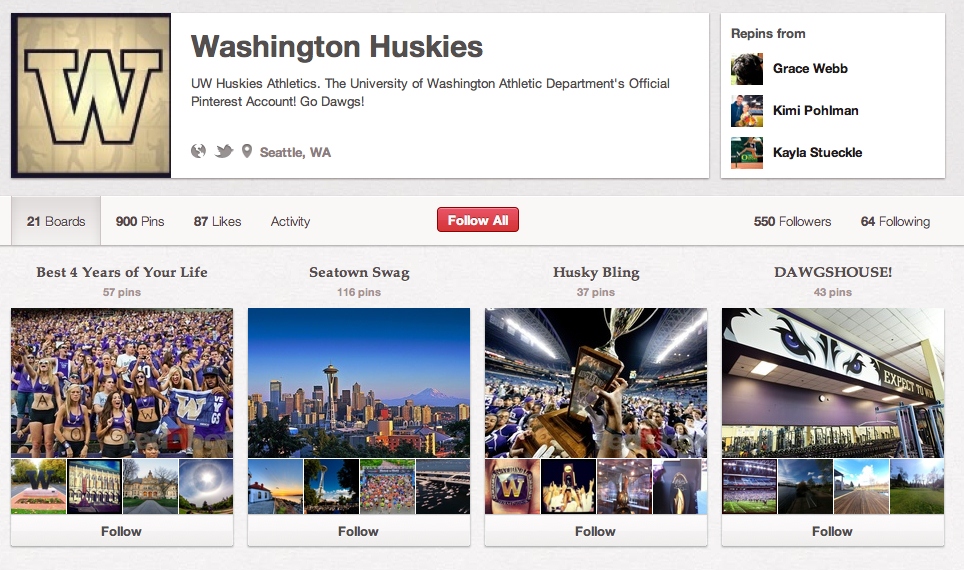Open Grace Webb's avatar picture
The image size is (964, 570).
click(x=747, y=69)
